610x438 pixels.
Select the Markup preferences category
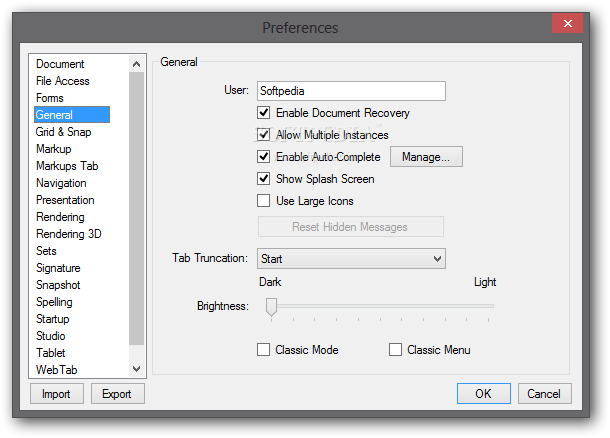tap(54, 149)
